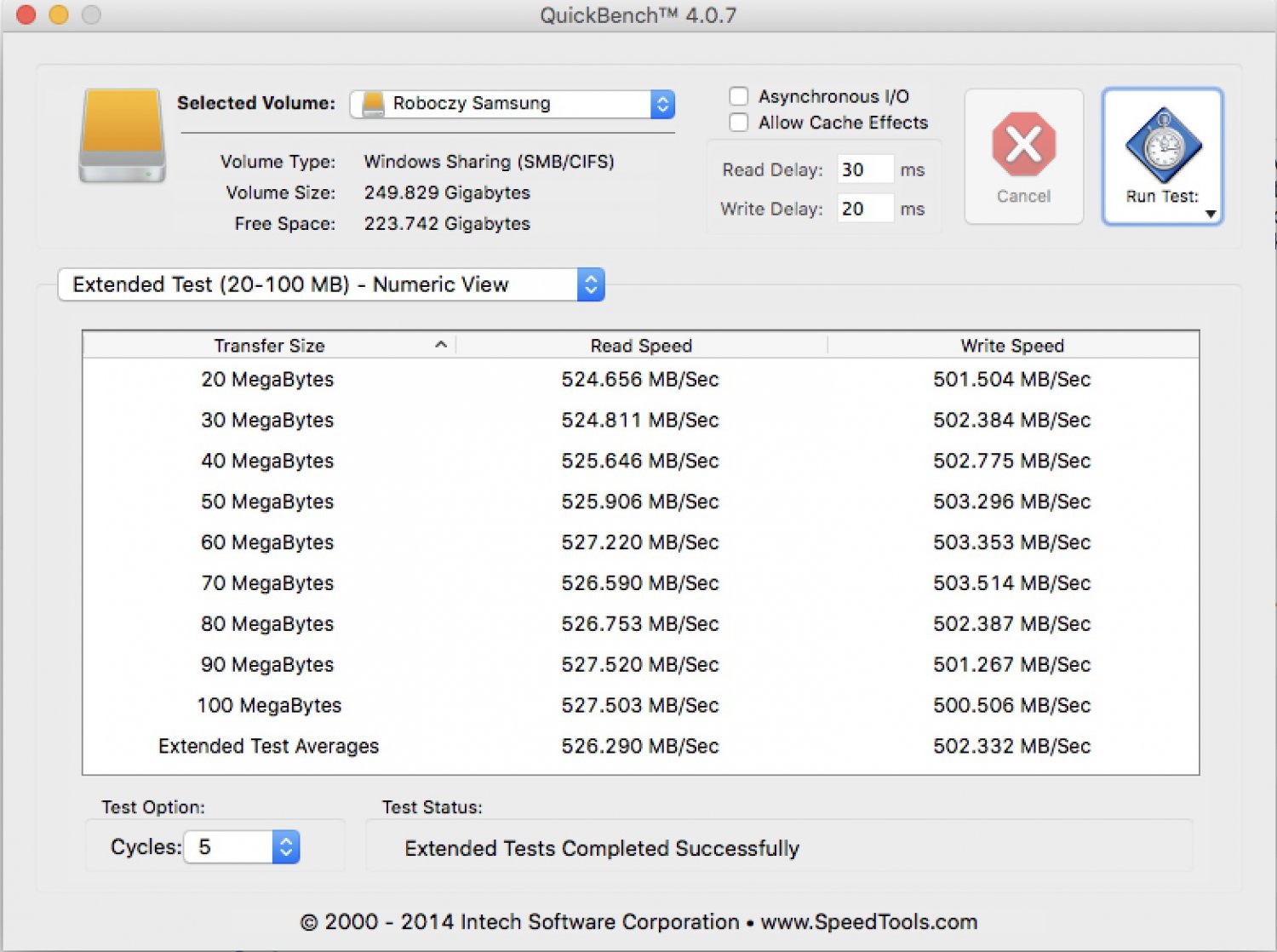Click the Write Delay input field
1277x952 pixels.
point(865,209)
